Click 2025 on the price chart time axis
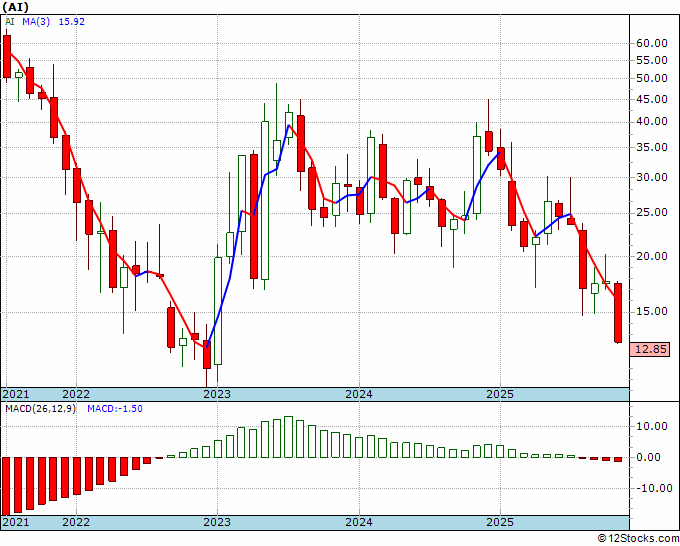The width and height of the screenshot is (680, 546). tap(500, 394)
